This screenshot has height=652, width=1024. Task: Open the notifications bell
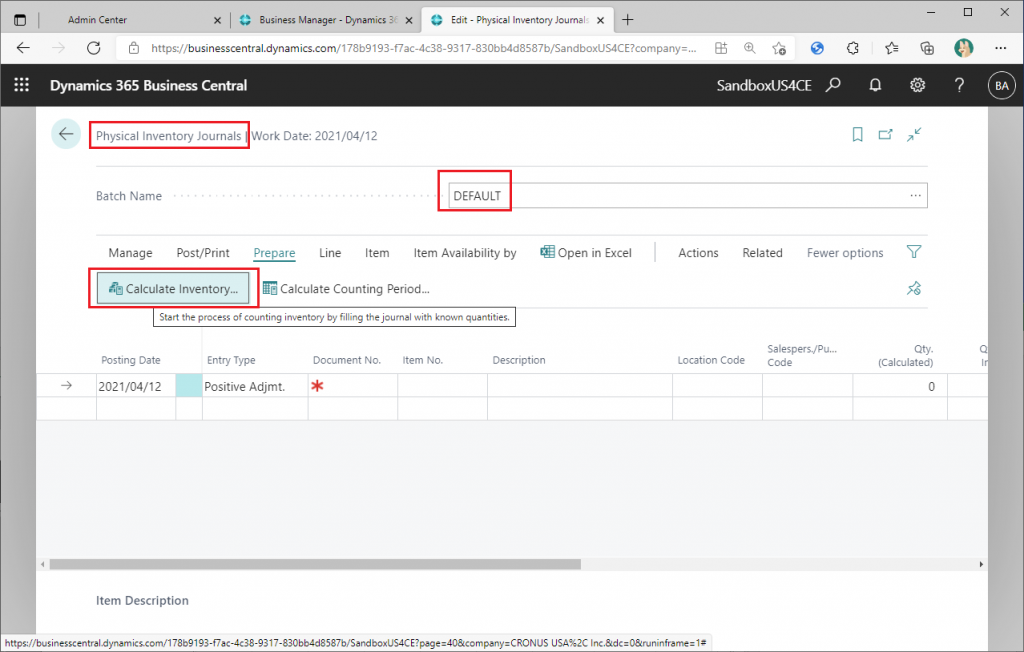click(875, 85)
